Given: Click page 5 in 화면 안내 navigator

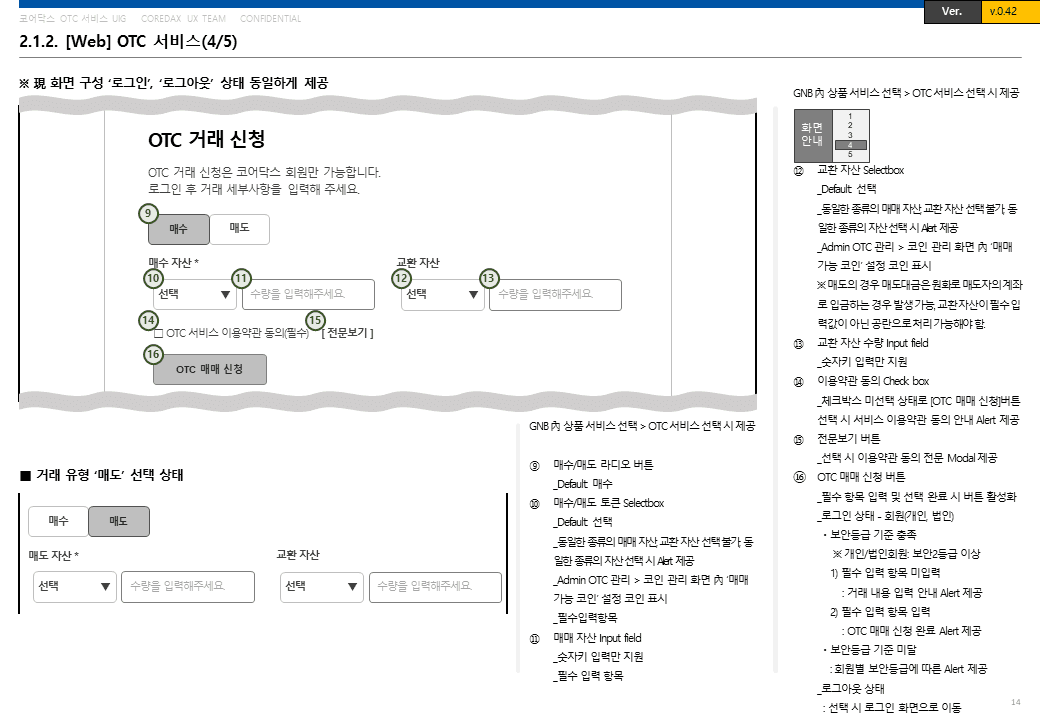Looking at the screenshot, I should [x=850, y=154].
